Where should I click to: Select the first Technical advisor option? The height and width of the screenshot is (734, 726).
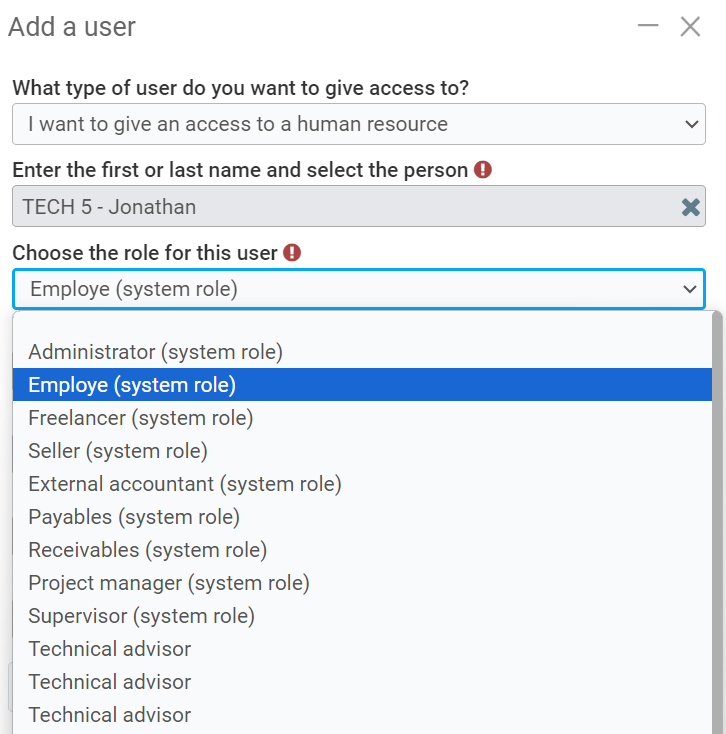110,649
